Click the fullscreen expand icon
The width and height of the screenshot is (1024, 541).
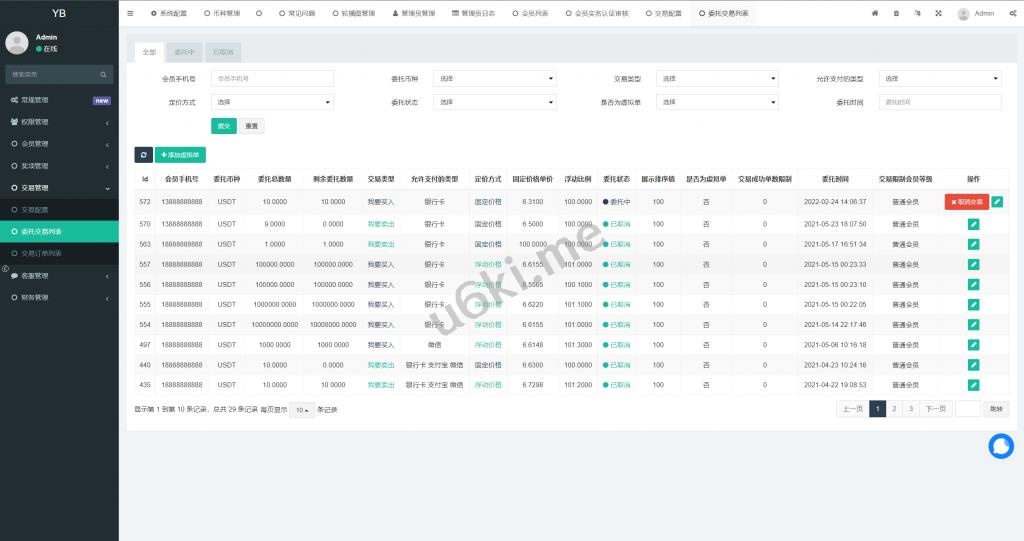click(938, 14)
